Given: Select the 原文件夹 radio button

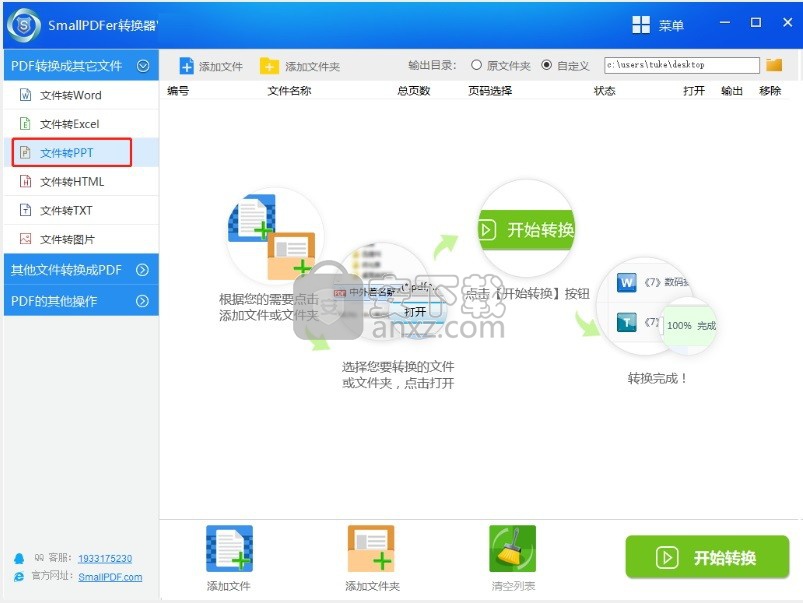Looking at the screenshot, I should coord(476,65).
